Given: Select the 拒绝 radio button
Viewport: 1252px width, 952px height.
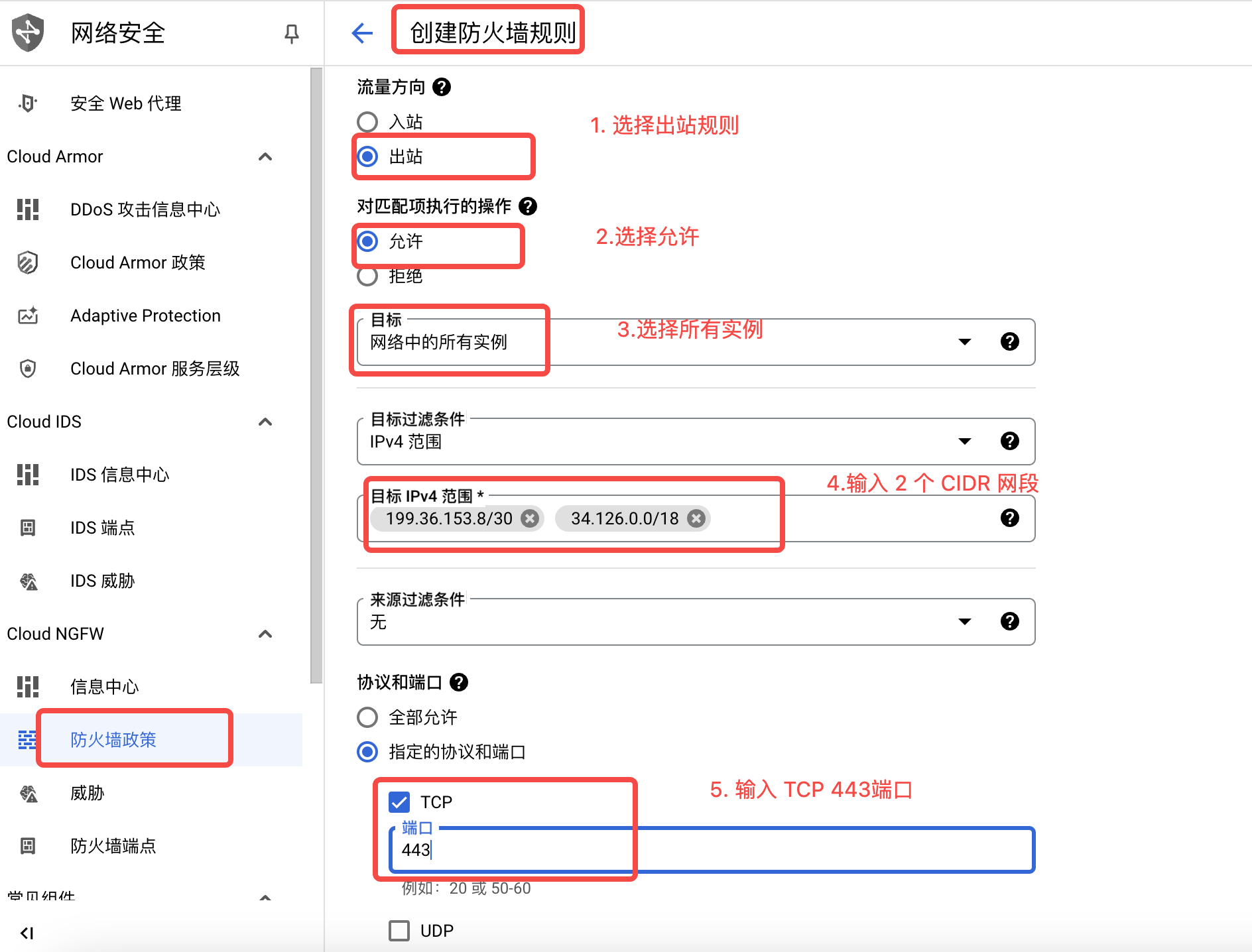Looking at the screenshot, I should pyautogui.click(x=367, y=276).
